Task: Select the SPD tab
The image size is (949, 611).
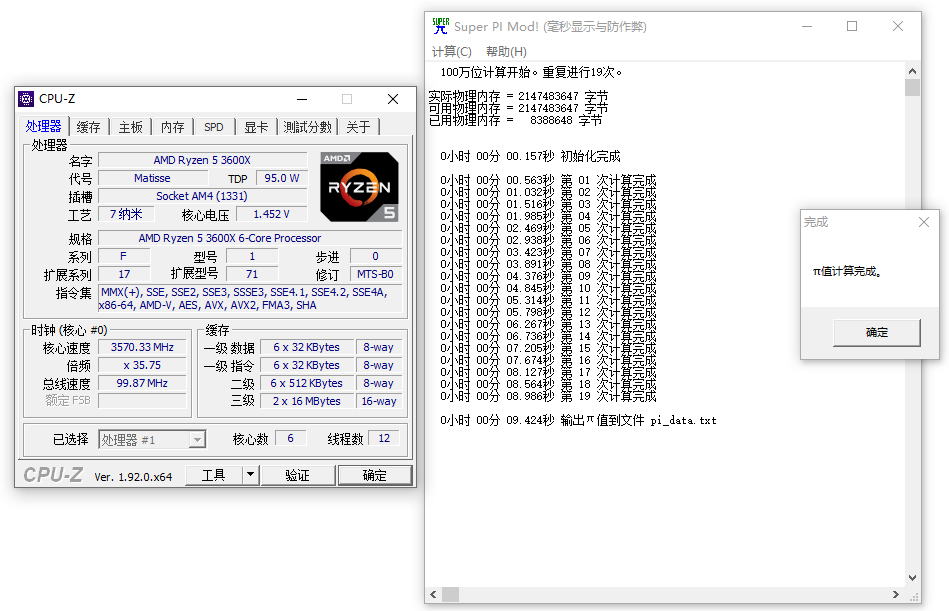Action: pyautogui.click(x=214, y=127)
